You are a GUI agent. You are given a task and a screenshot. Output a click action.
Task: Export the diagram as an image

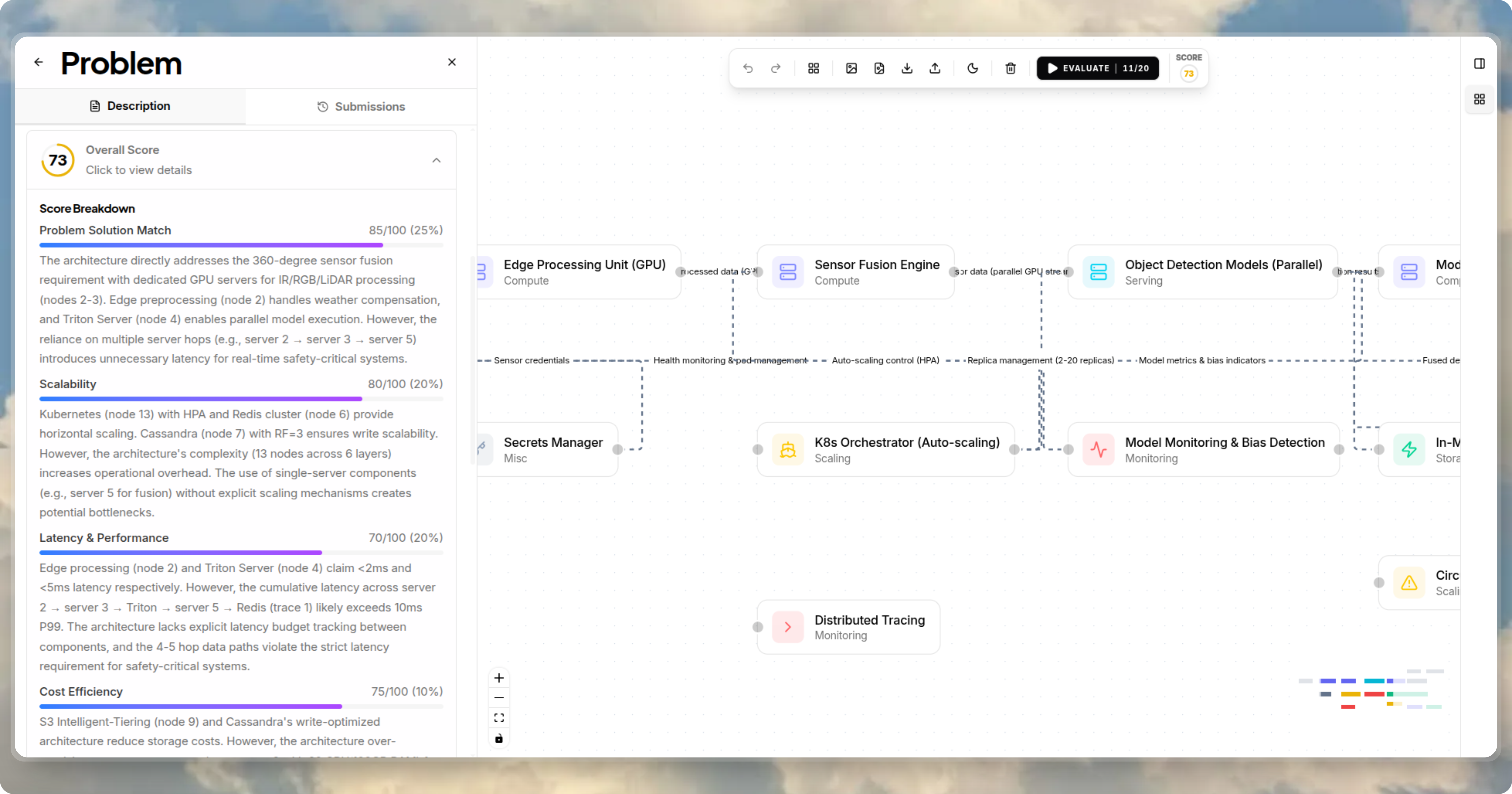(x=851, y=68)
